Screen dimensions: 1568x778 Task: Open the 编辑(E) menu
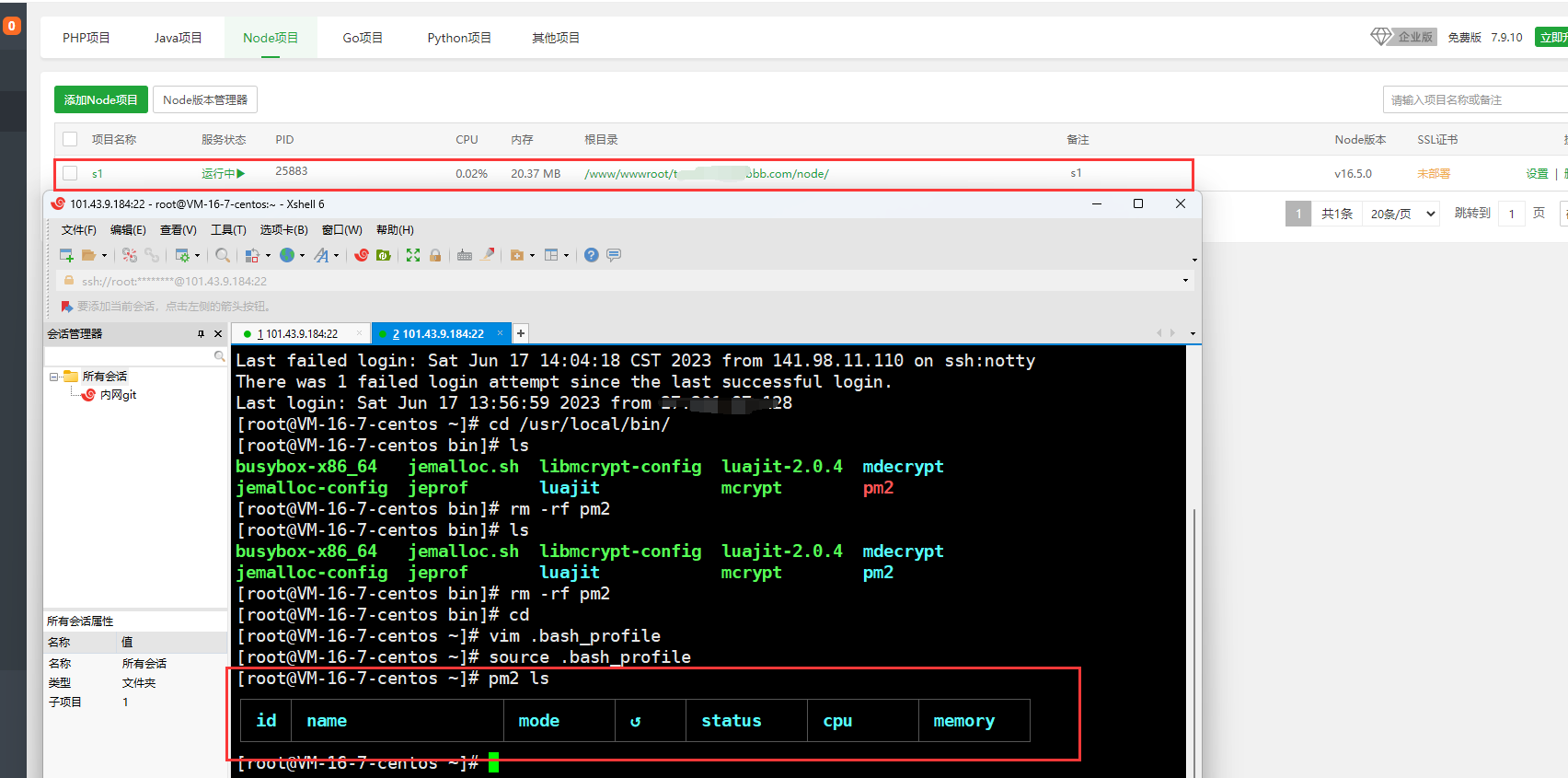(128, 230)
